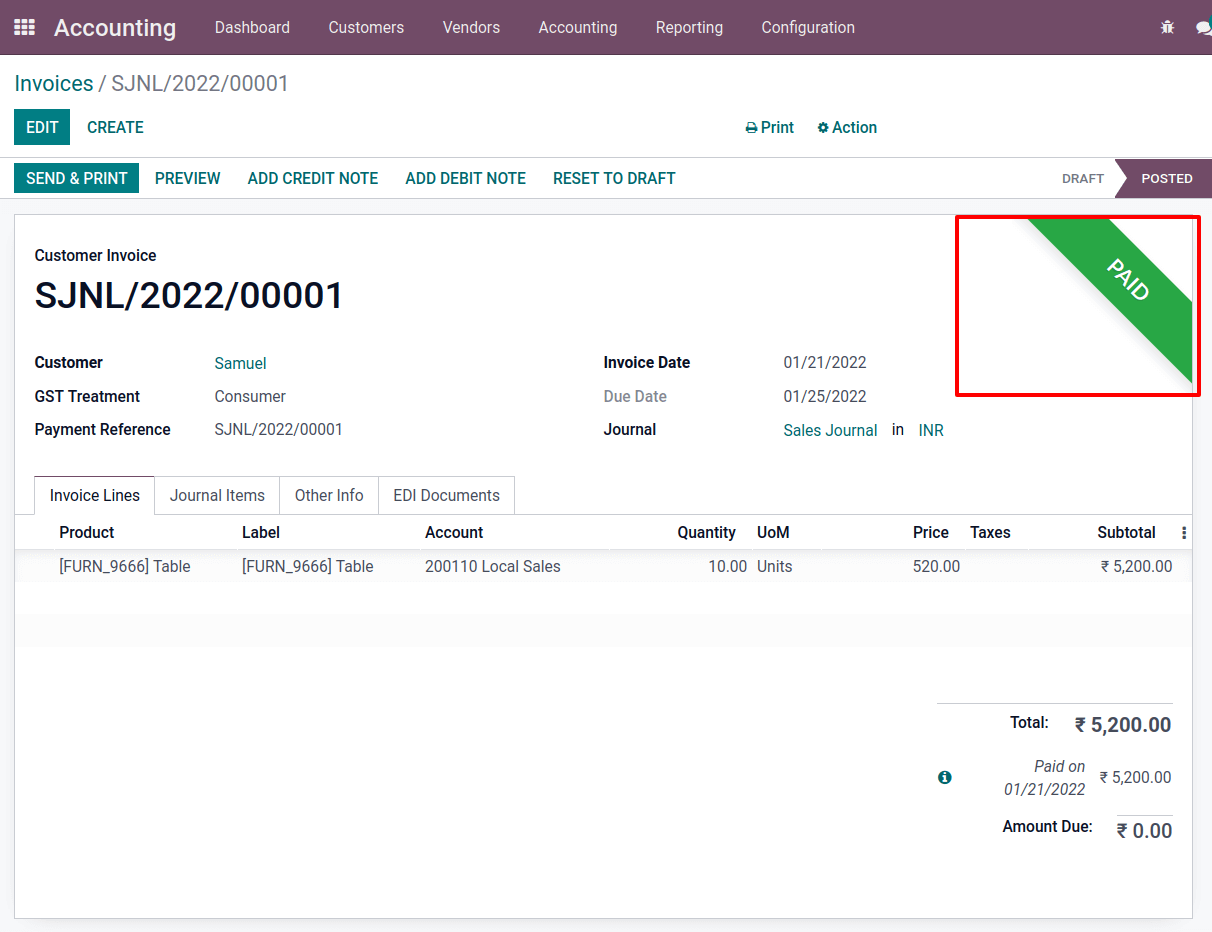The width and height of the screenshot is (1212, 932).
Task: Open the Vendors menu
Action: tap(471, 27)
